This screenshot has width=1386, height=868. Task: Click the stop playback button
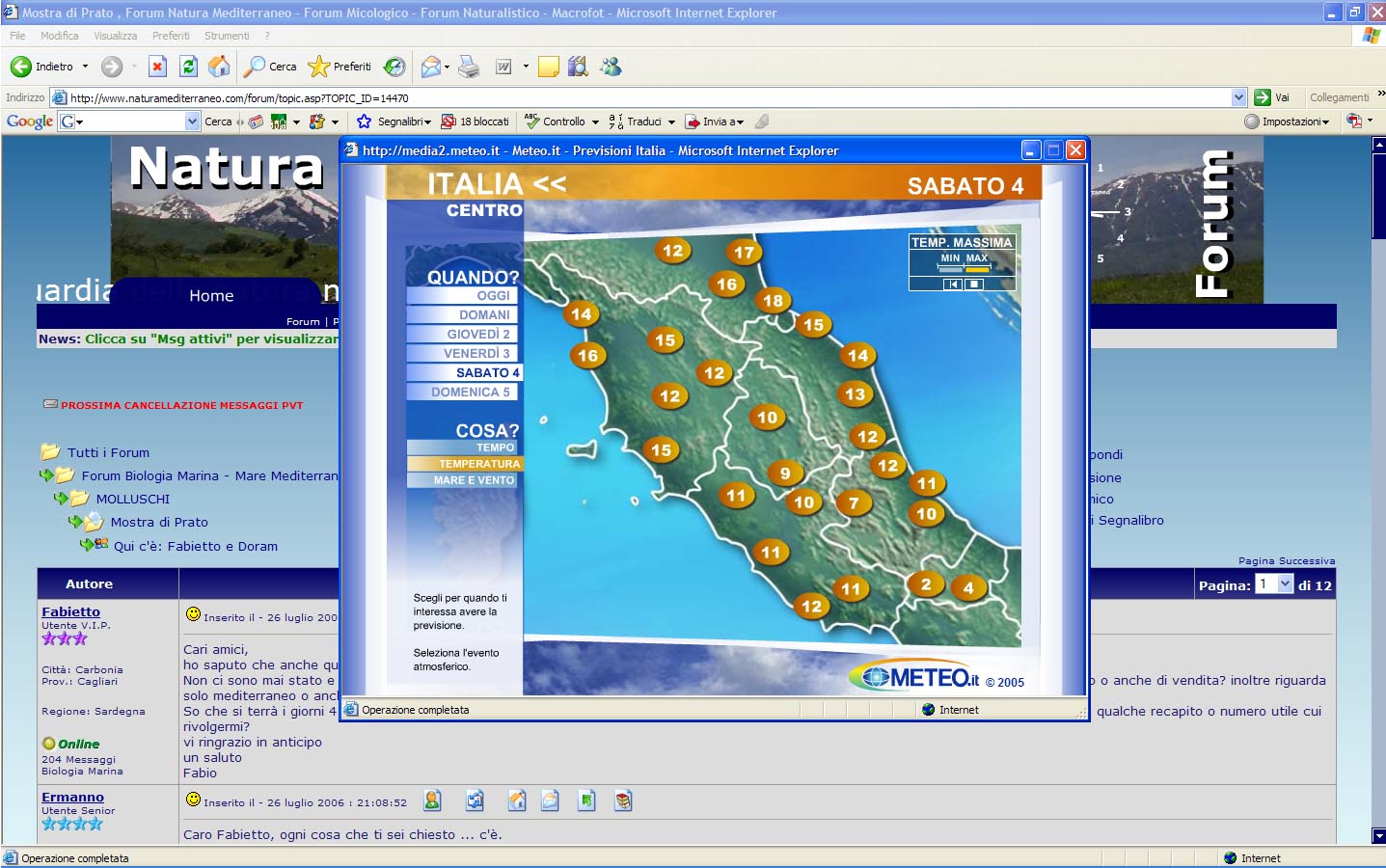974,285
